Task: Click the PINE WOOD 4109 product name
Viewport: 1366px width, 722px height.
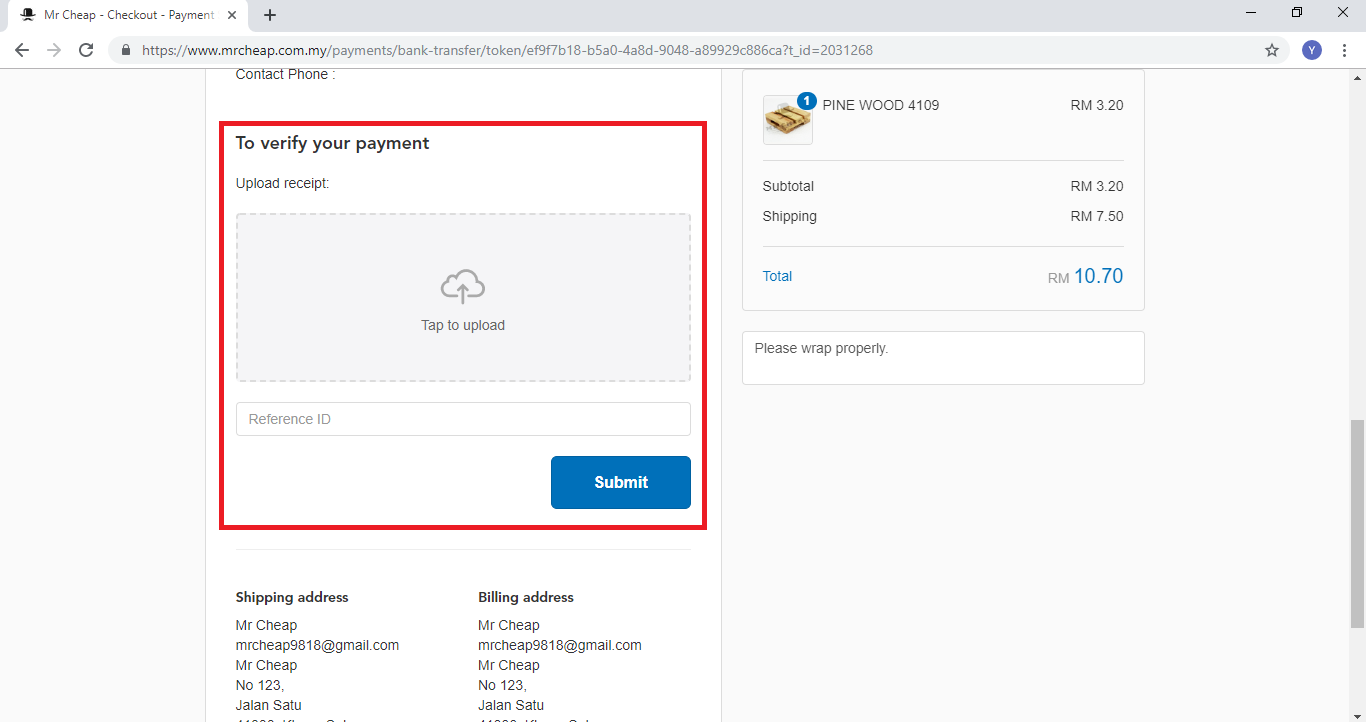Action: click(881, 105)
